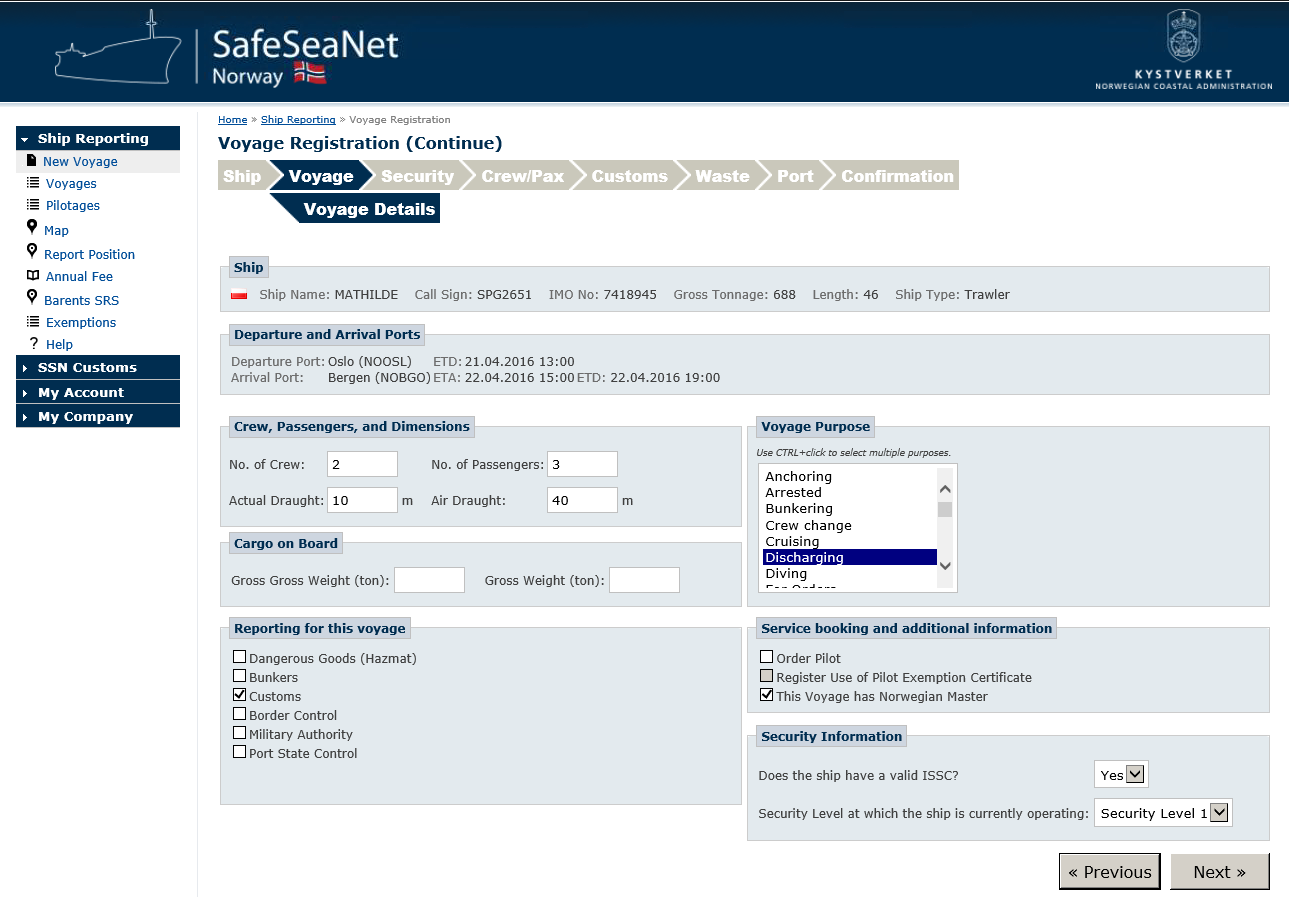Click the Voyages list icon
The image size is (1289, 910).
click(33, 183)
